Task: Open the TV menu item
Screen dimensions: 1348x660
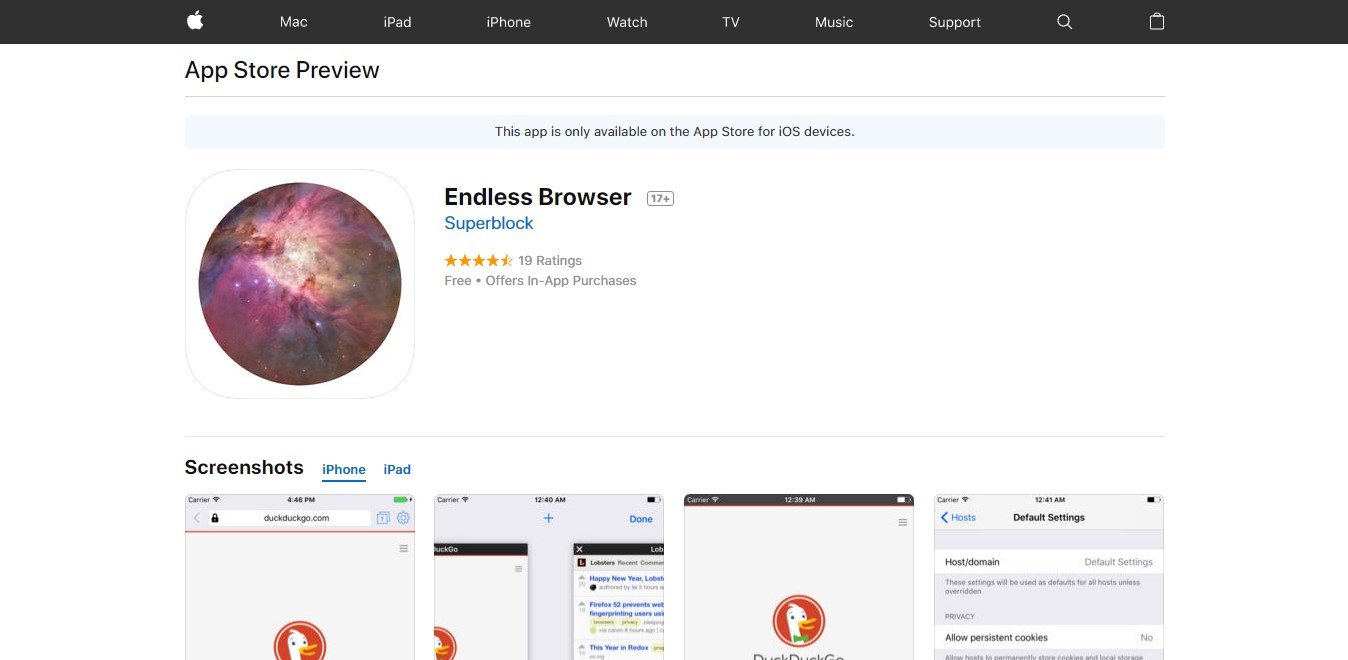Action: coord(731,22)
